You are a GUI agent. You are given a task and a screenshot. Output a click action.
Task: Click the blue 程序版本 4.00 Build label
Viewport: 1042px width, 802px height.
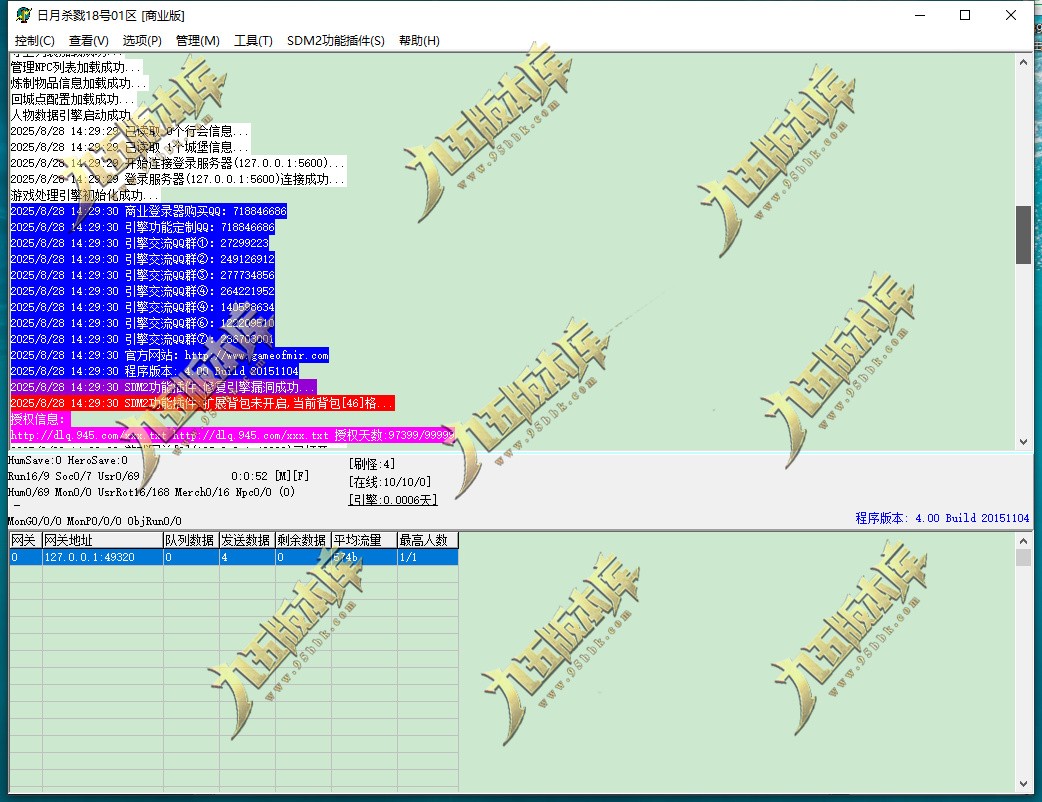point(942,518)
